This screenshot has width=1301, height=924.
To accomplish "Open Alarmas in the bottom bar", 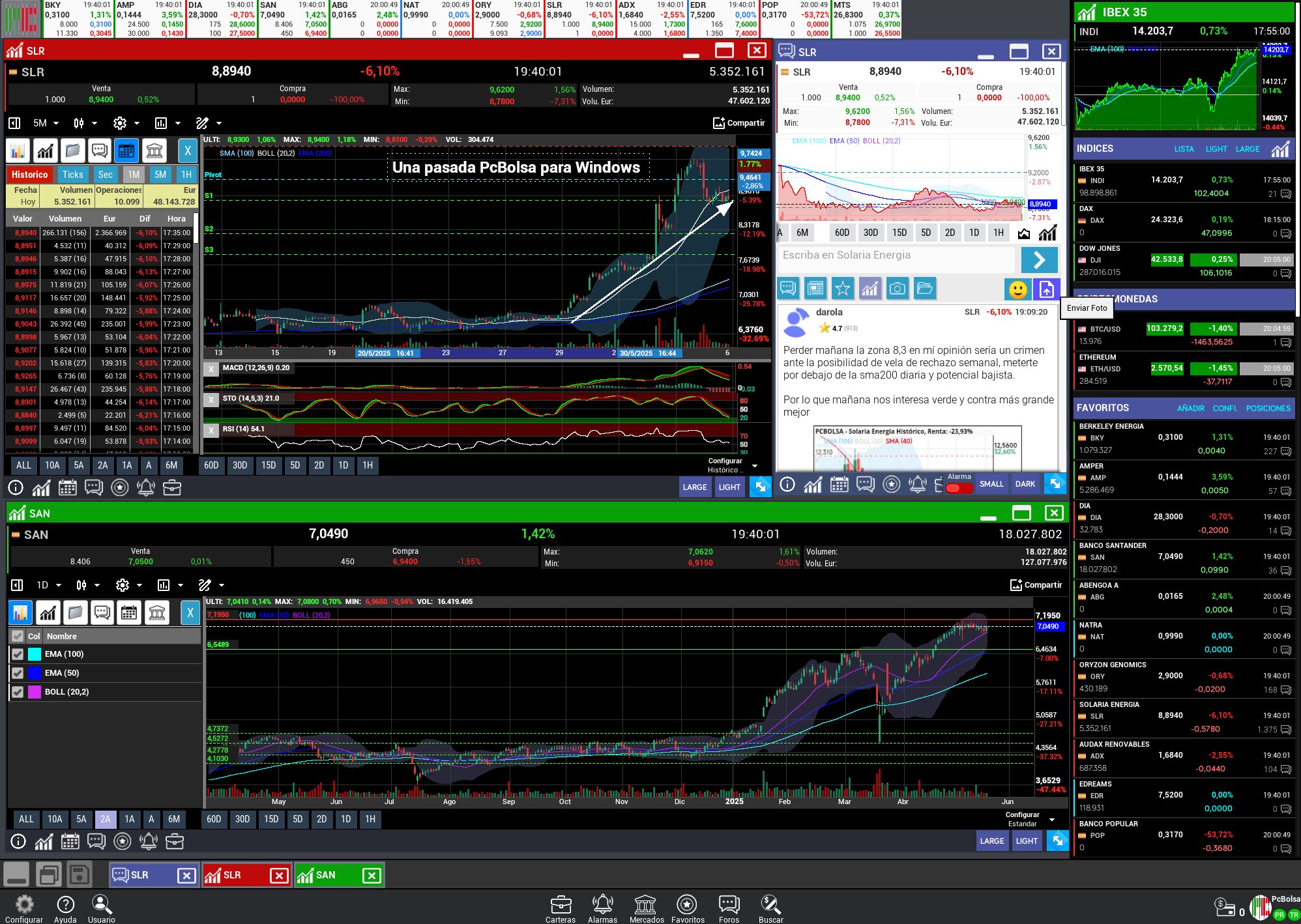I will [602, 908].
